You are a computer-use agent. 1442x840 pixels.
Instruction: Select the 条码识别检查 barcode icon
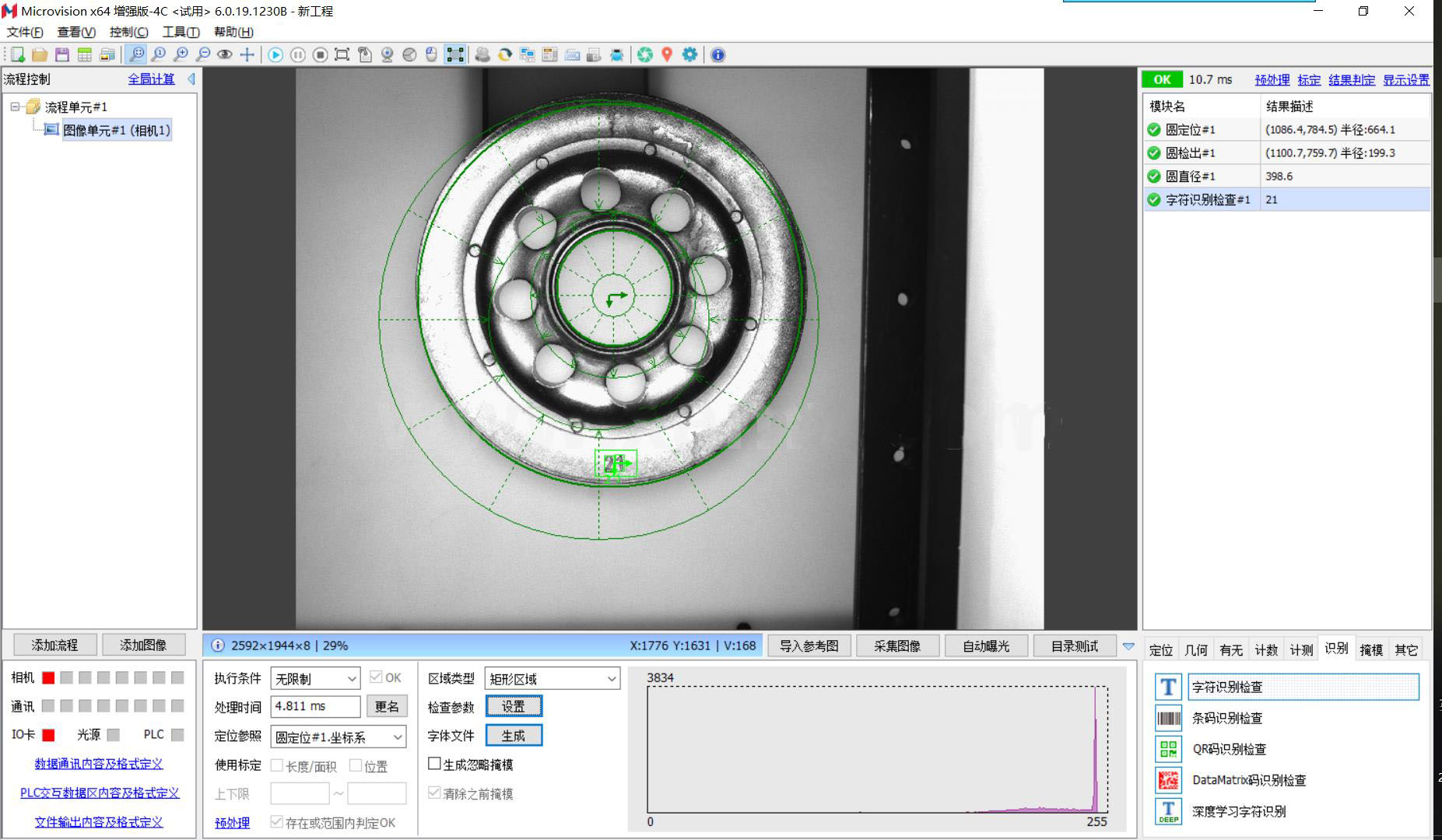coord(1168,718)
